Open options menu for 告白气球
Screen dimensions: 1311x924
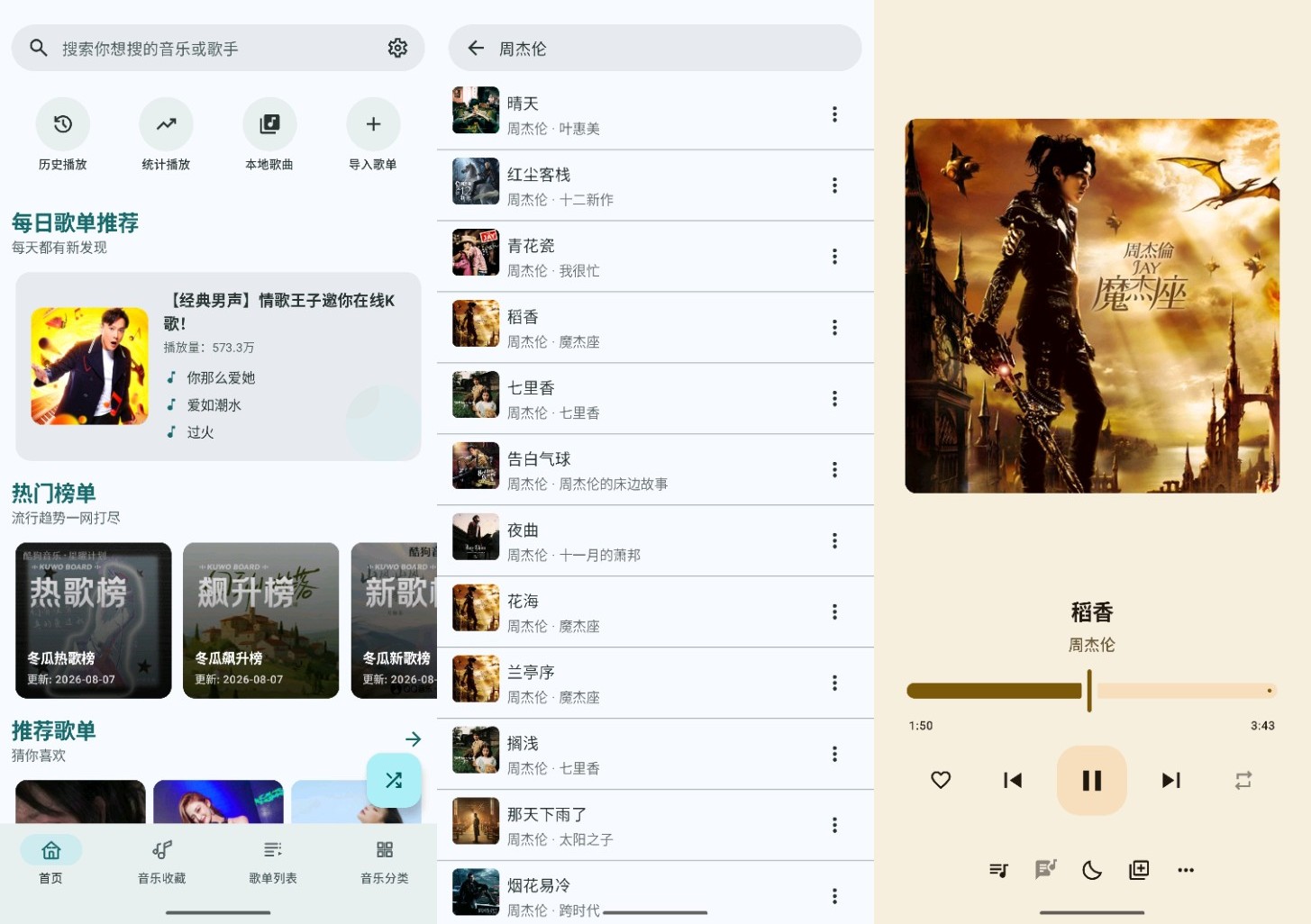(834, 470)
